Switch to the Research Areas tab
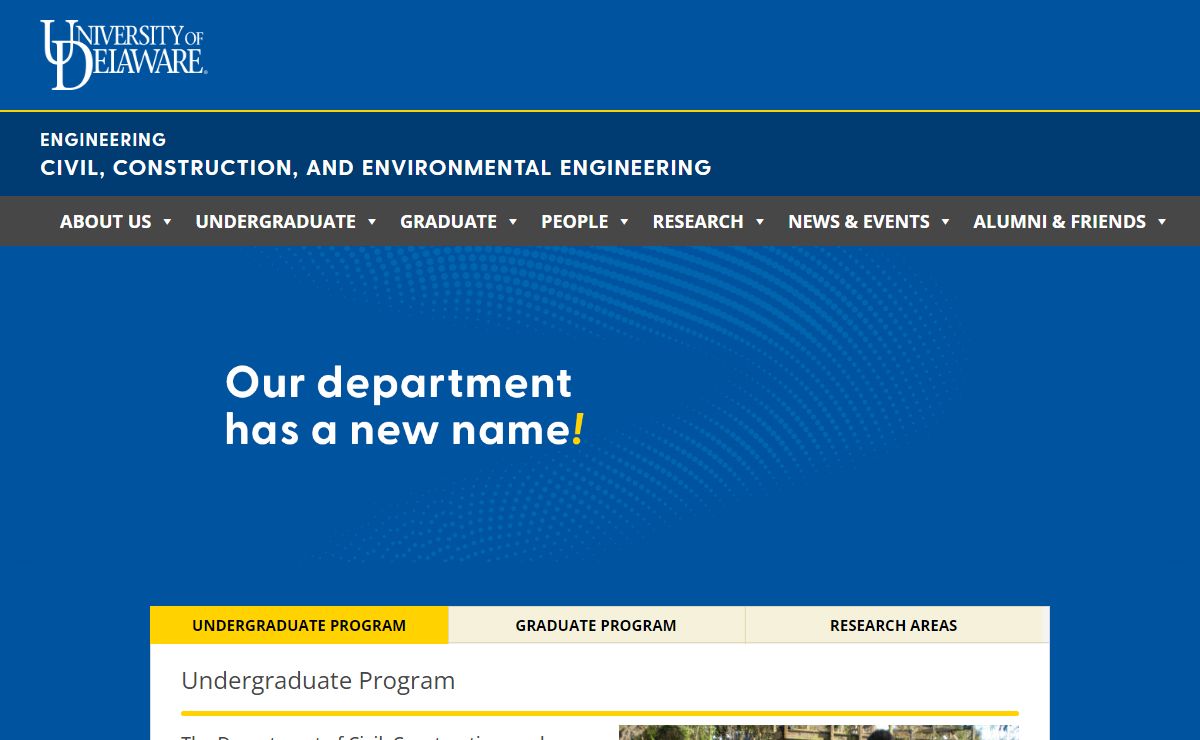 (x=894, y=625)
